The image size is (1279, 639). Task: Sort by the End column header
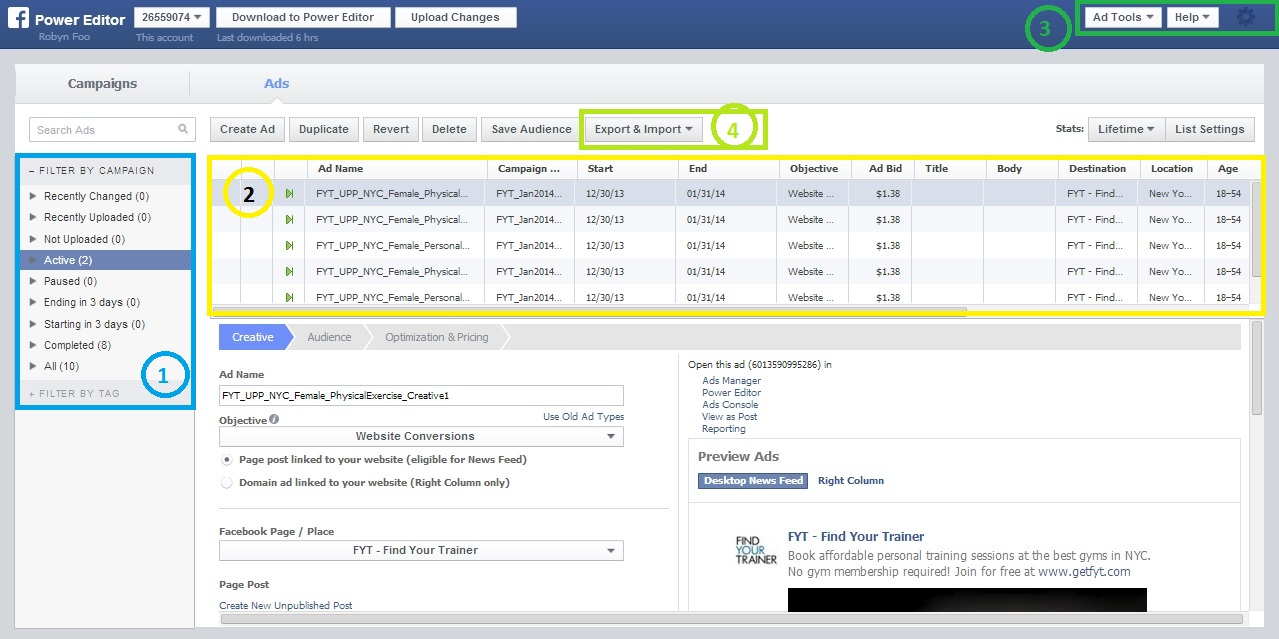pyautogui.click(x=727, y=169)
